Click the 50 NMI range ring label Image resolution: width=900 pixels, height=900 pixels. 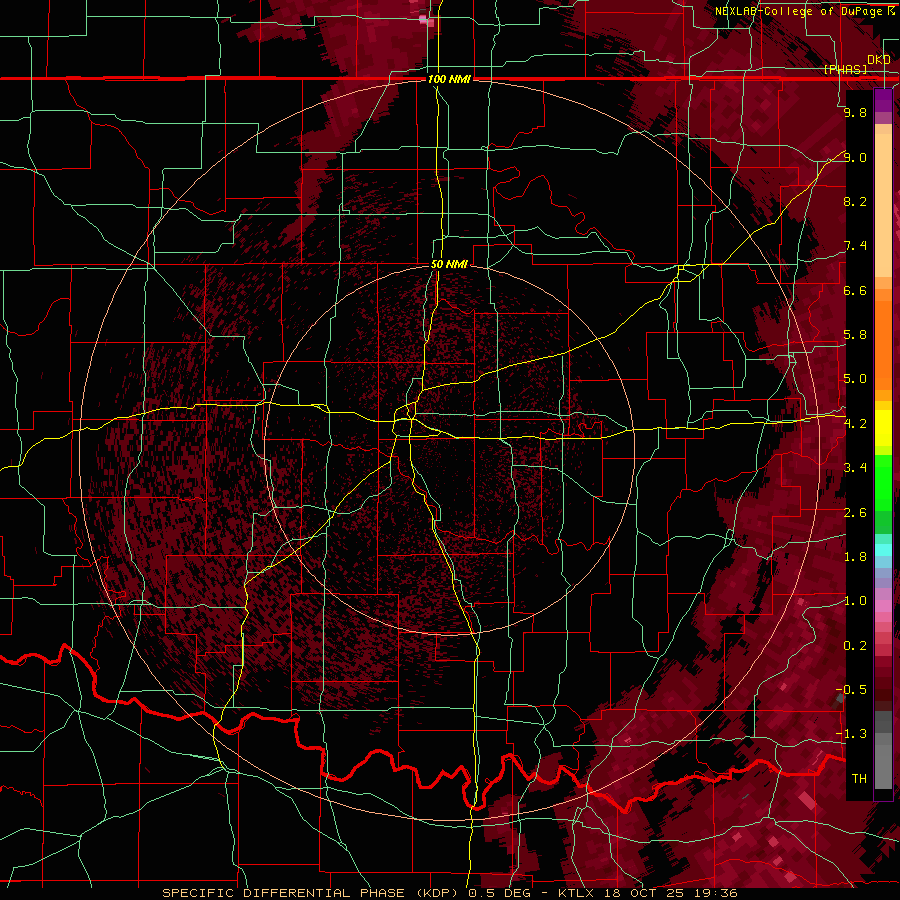click(x=449, y=264)
